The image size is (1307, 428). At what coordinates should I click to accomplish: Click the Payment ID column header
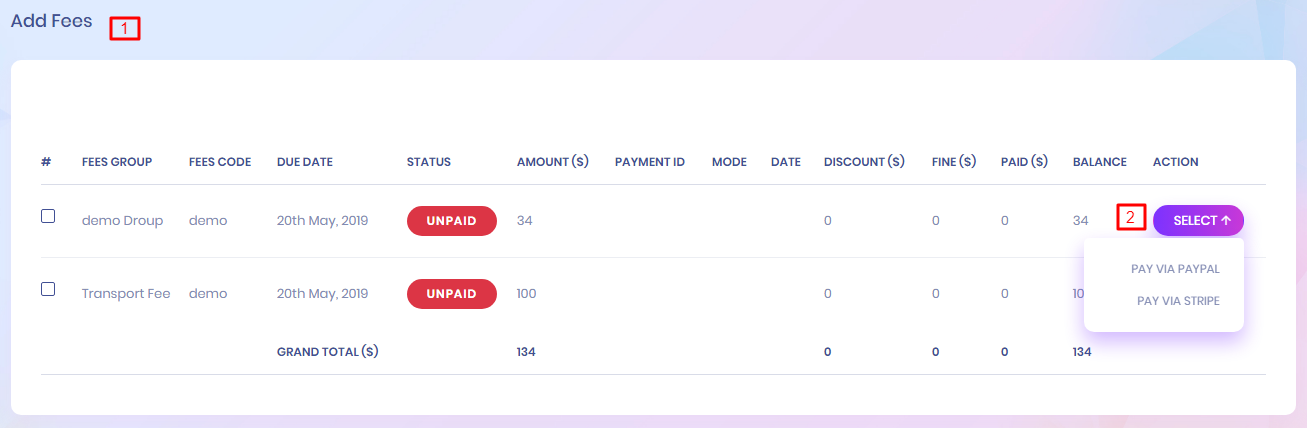[x=650, y=162]
